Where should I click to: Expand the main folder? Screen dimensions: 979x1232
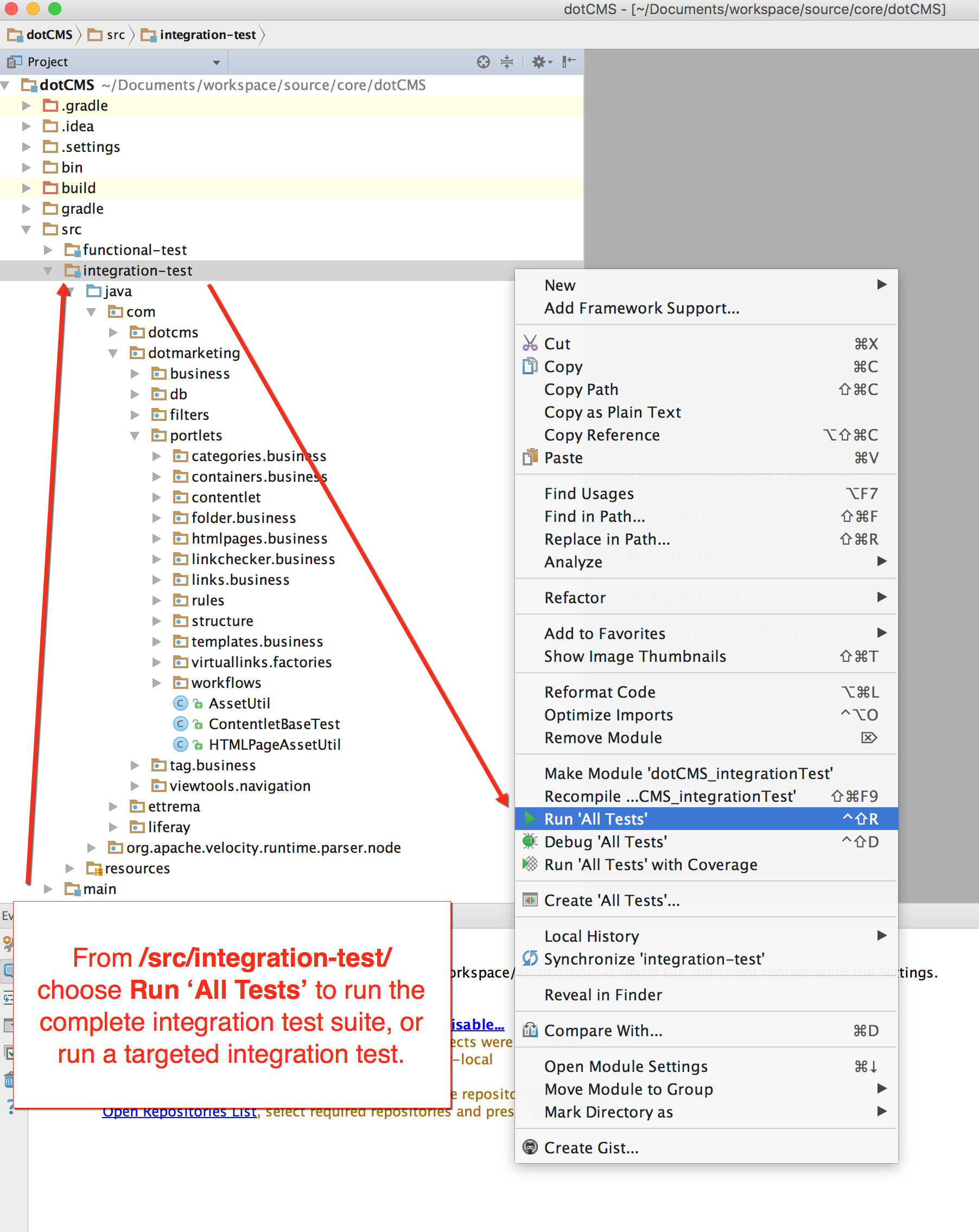point(48,889)
